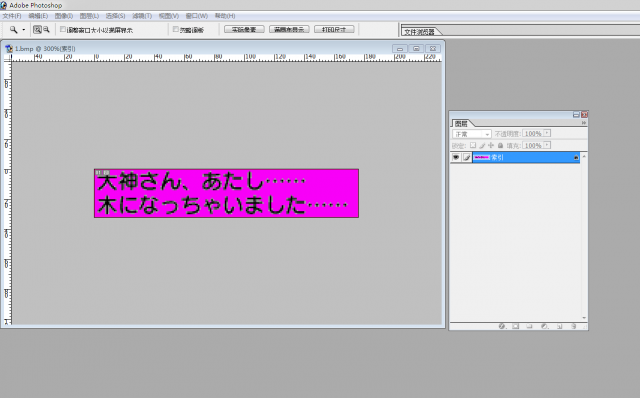640x398 pixels.
Task: Click the 1.bmp document window icon
Action: (x=9, y=49)
